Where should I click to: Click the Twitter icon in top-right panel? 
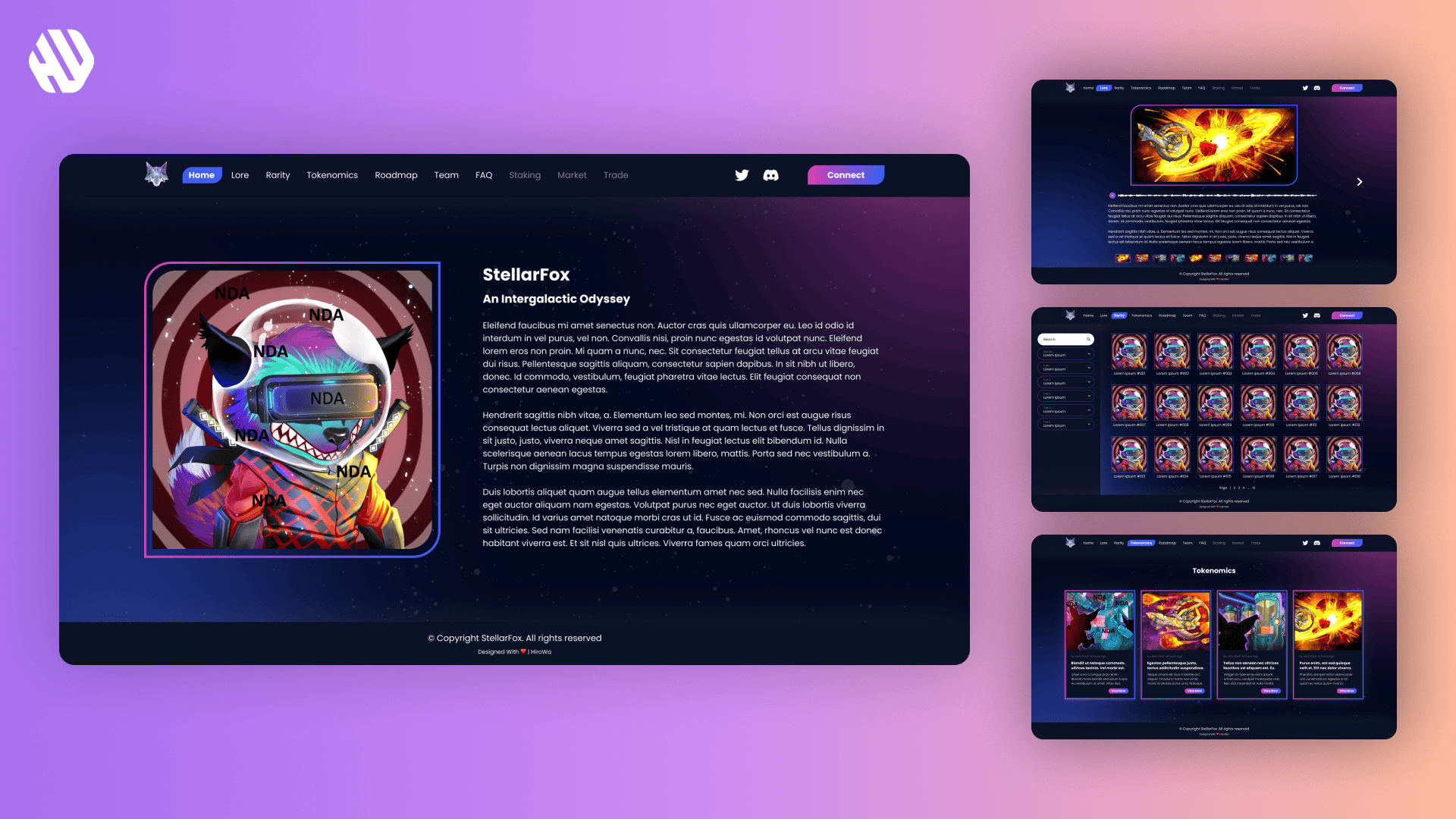coord(1305,88)
